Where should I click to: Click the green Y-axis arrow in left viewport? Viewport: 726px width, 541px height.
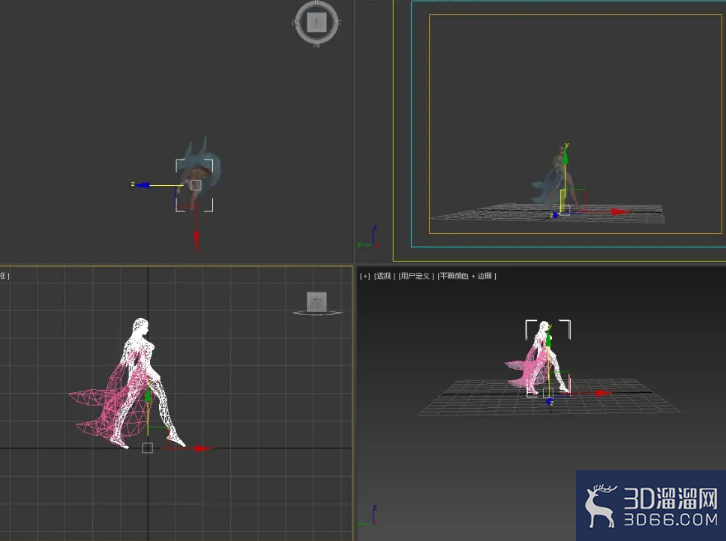pyautogui.click(x=148, y=395)
